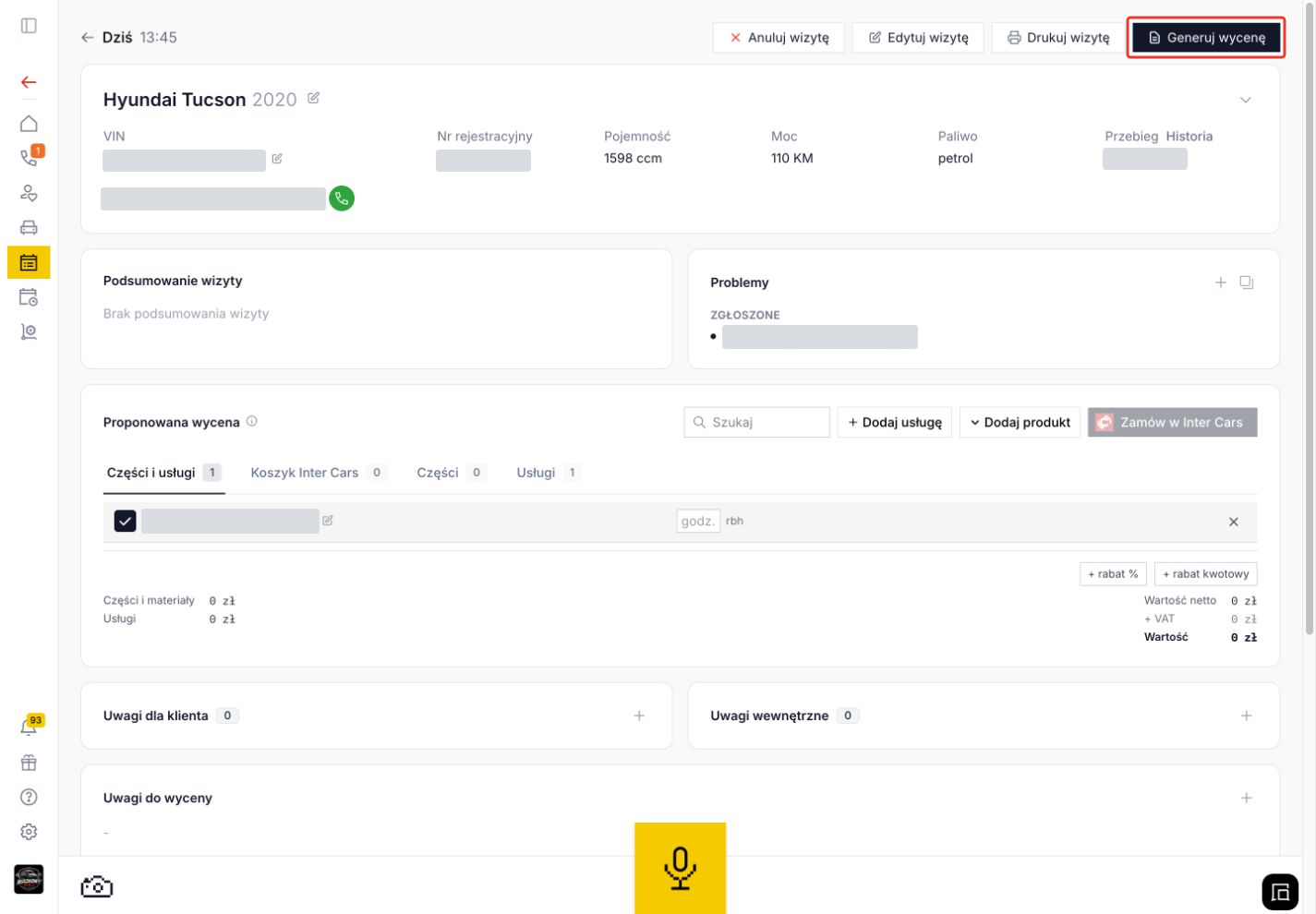Screen dimensions: 1316x914
Task: Uncheck the service line checkbox
Action: [x=125, y=522]
